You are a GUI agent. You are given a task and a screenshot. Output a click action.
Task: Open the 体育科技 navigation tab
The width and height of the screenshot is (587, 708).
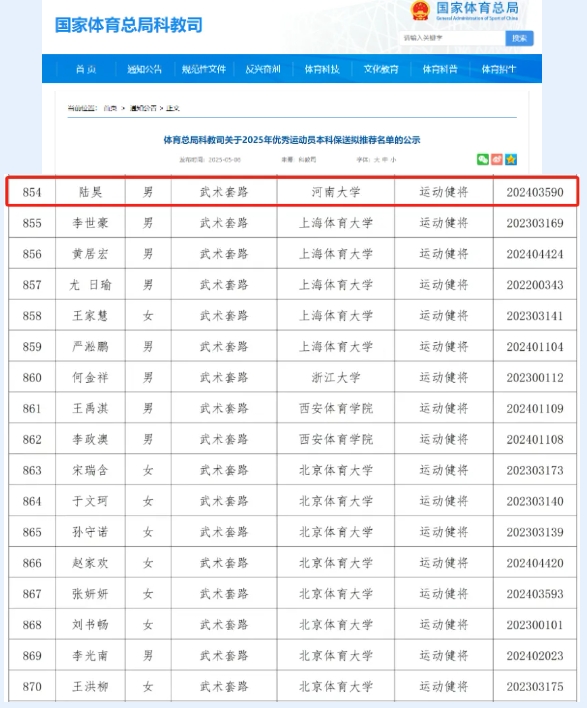(322, 69)
